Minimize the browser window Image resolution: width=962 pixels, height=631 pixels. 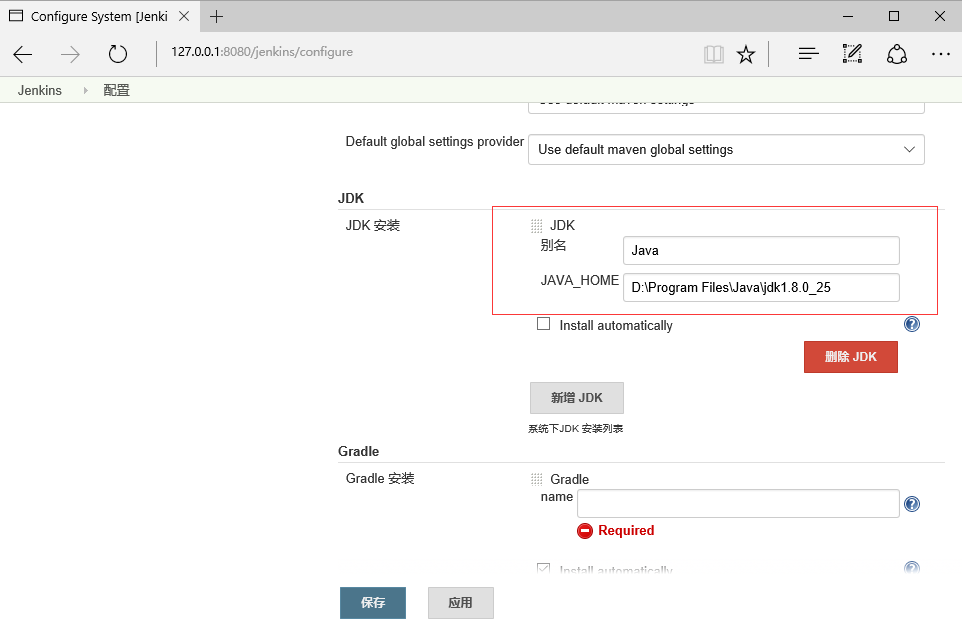coord(848,17)
